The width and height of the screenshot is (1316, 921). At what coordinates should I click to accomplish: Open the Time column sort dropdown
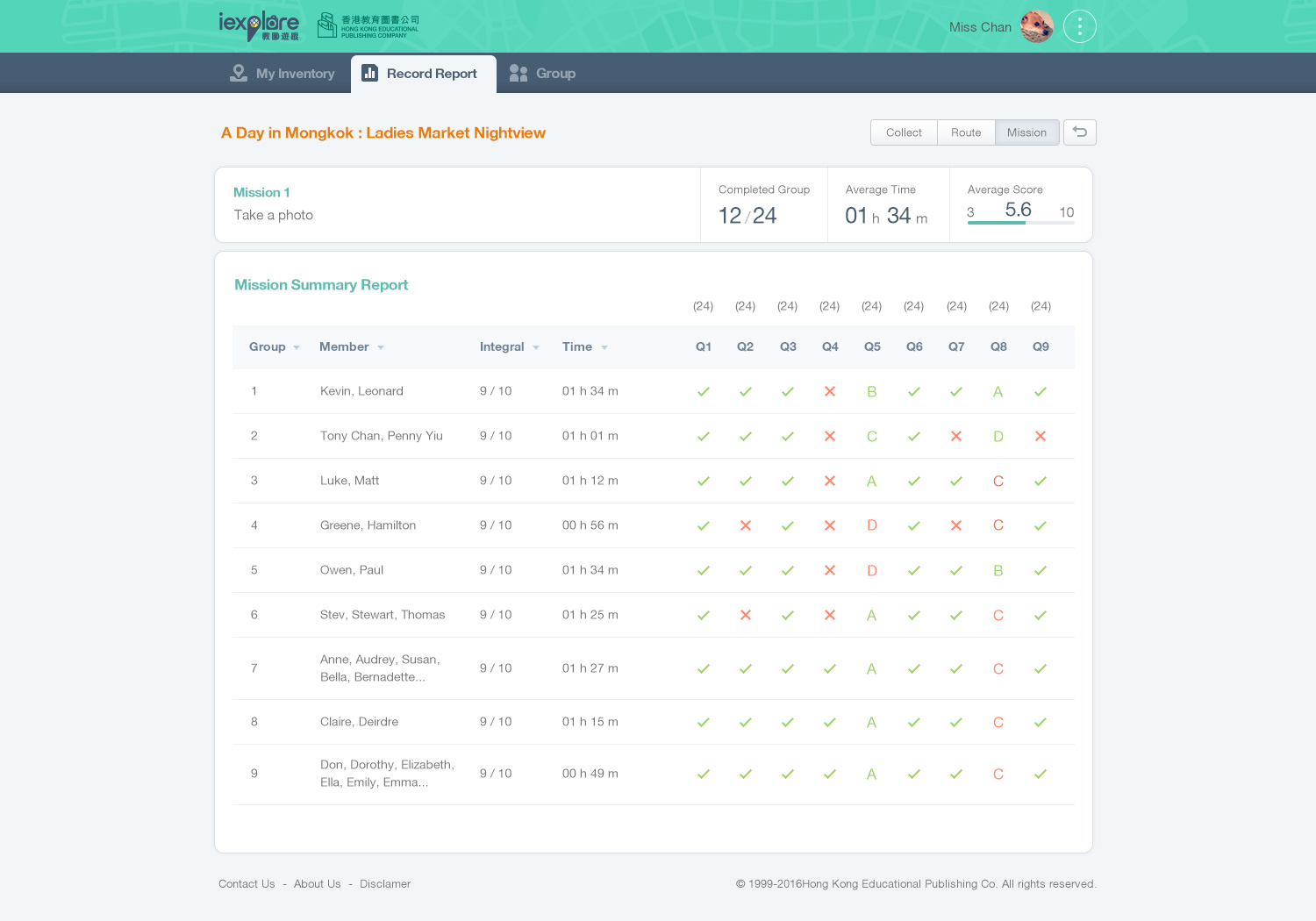[x=604, y=347]
